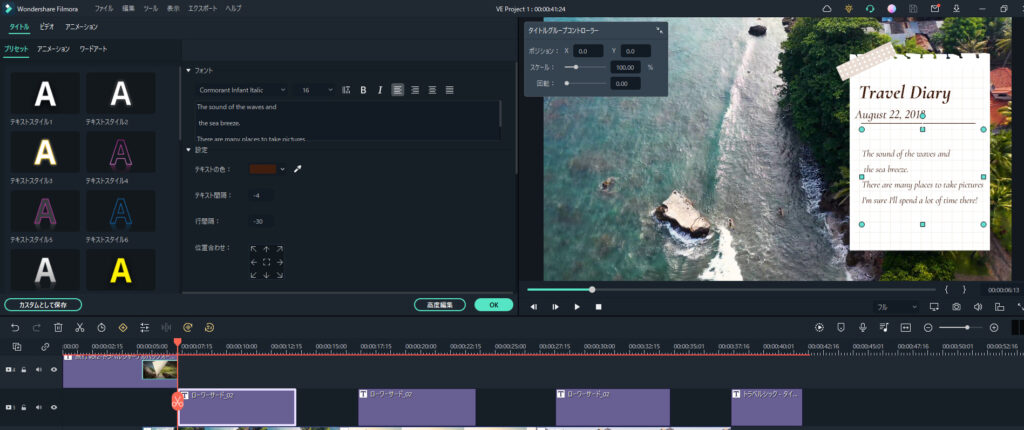Click the headset support icon

[869, 8]
